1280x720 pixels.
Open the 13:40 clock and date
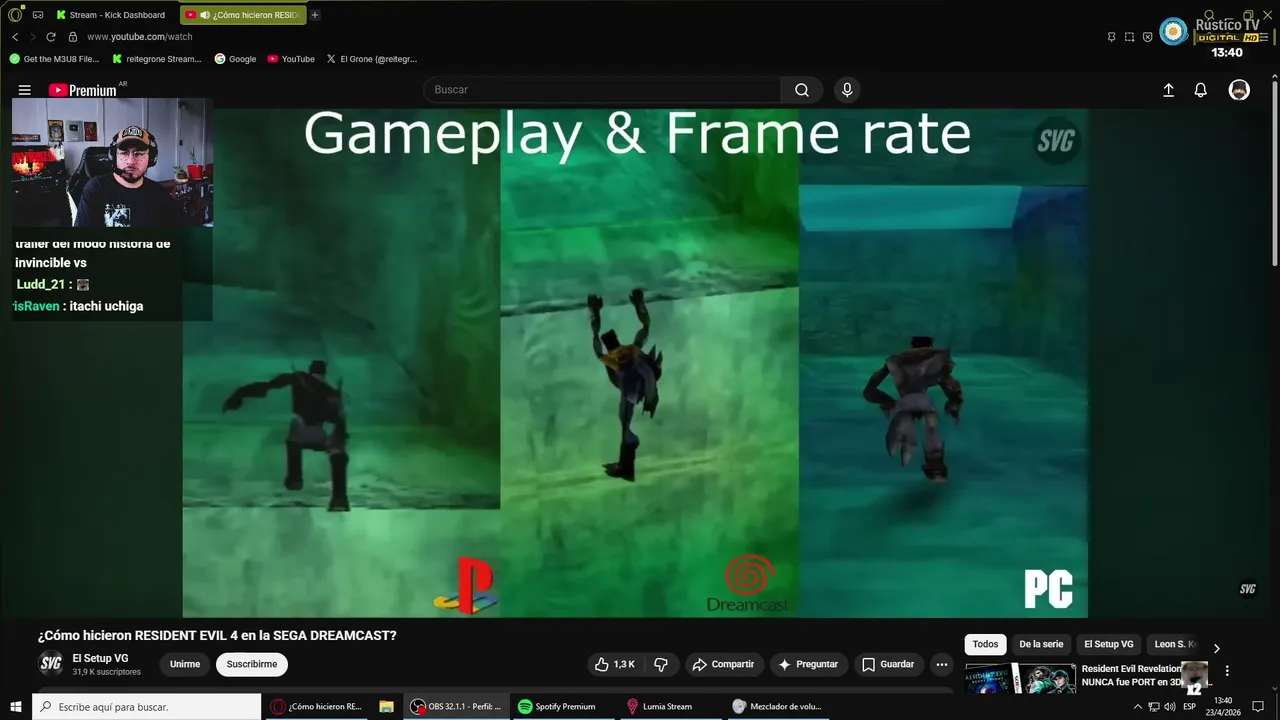click(1224, 706)
